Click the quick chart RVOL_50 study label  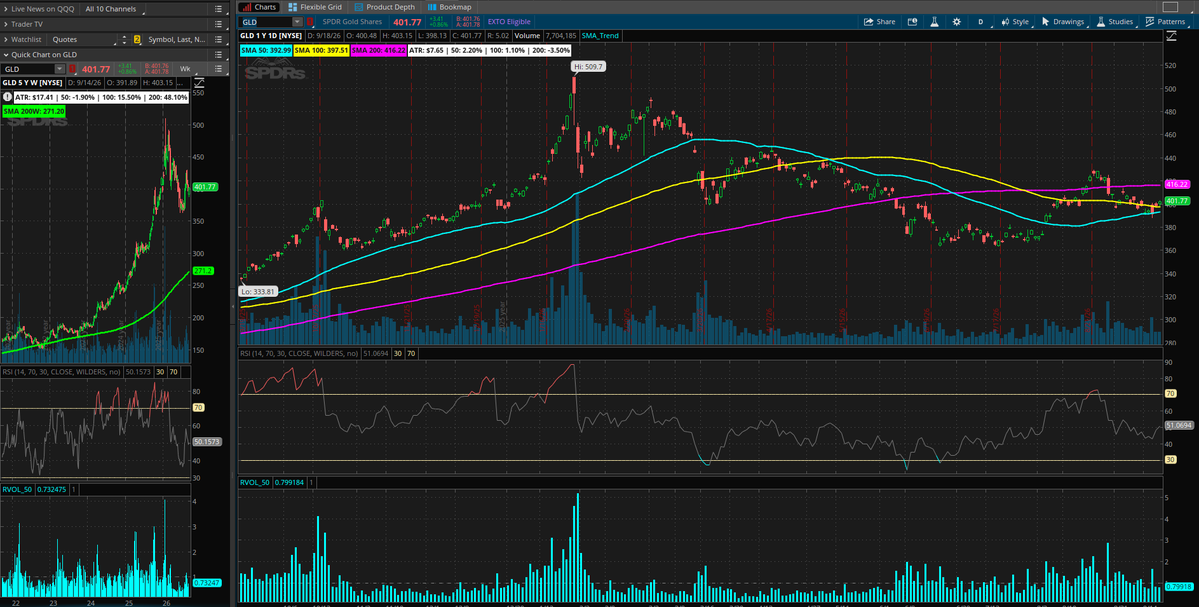(x=18, y=489)
